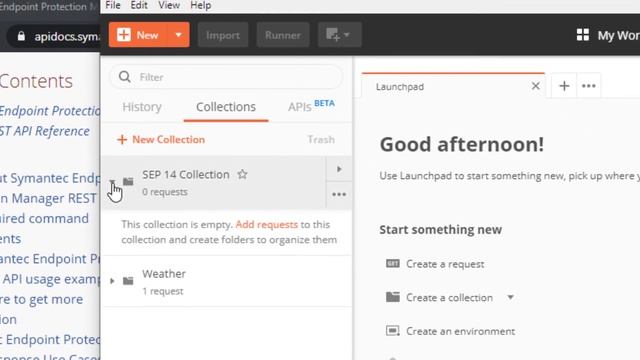Open the new window dropdown icon

click(x=339, y=35)
